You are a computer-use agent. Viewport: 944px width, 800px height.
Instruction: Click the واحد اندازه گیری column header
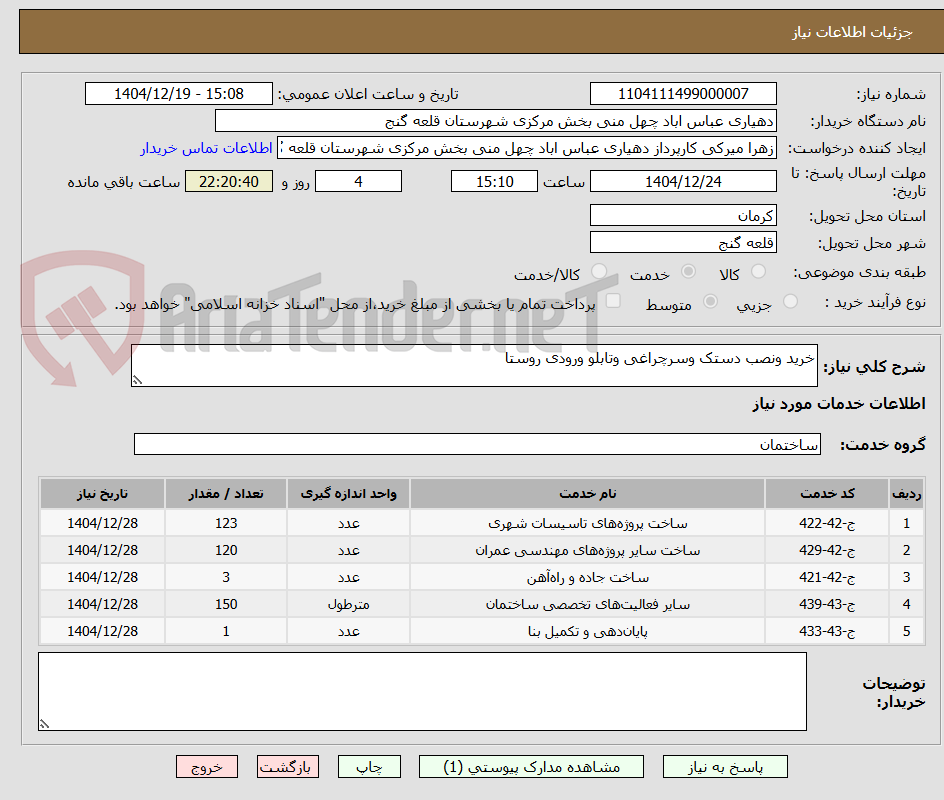349,494
